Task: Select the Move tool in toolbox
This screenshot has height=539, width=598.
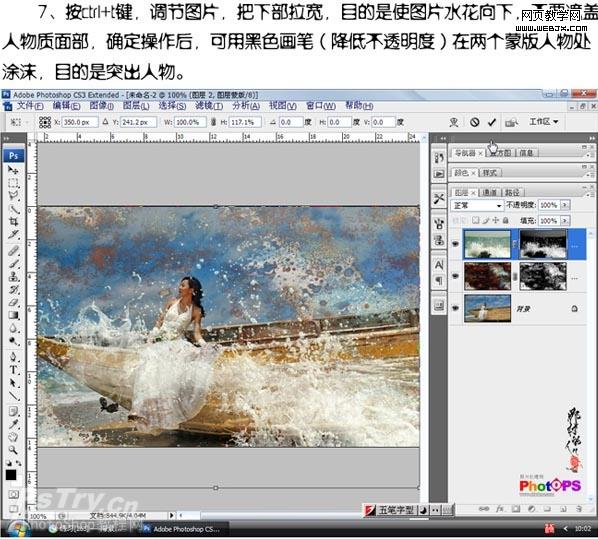Action: point(13,170)
